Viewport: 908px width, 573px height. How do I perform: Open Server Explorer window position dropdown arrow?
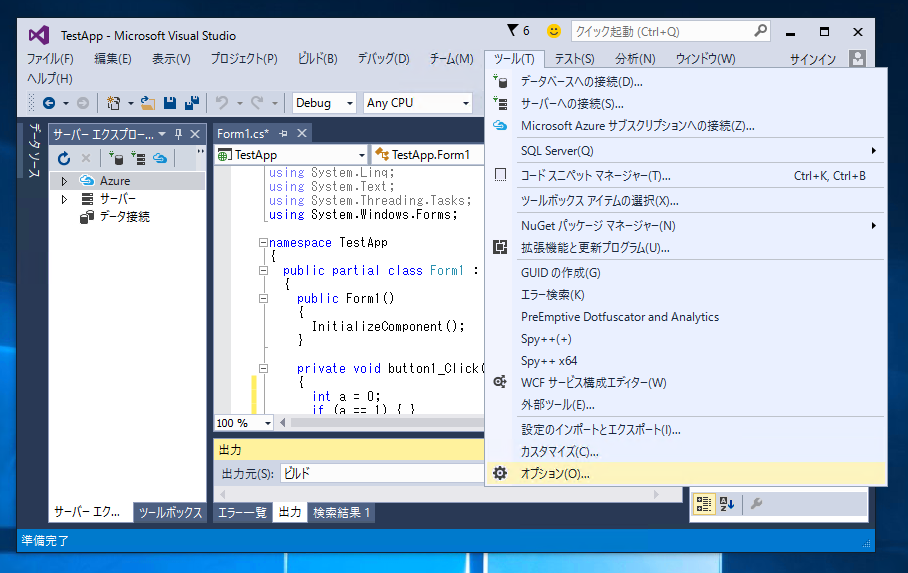click(x=162, y=134)
